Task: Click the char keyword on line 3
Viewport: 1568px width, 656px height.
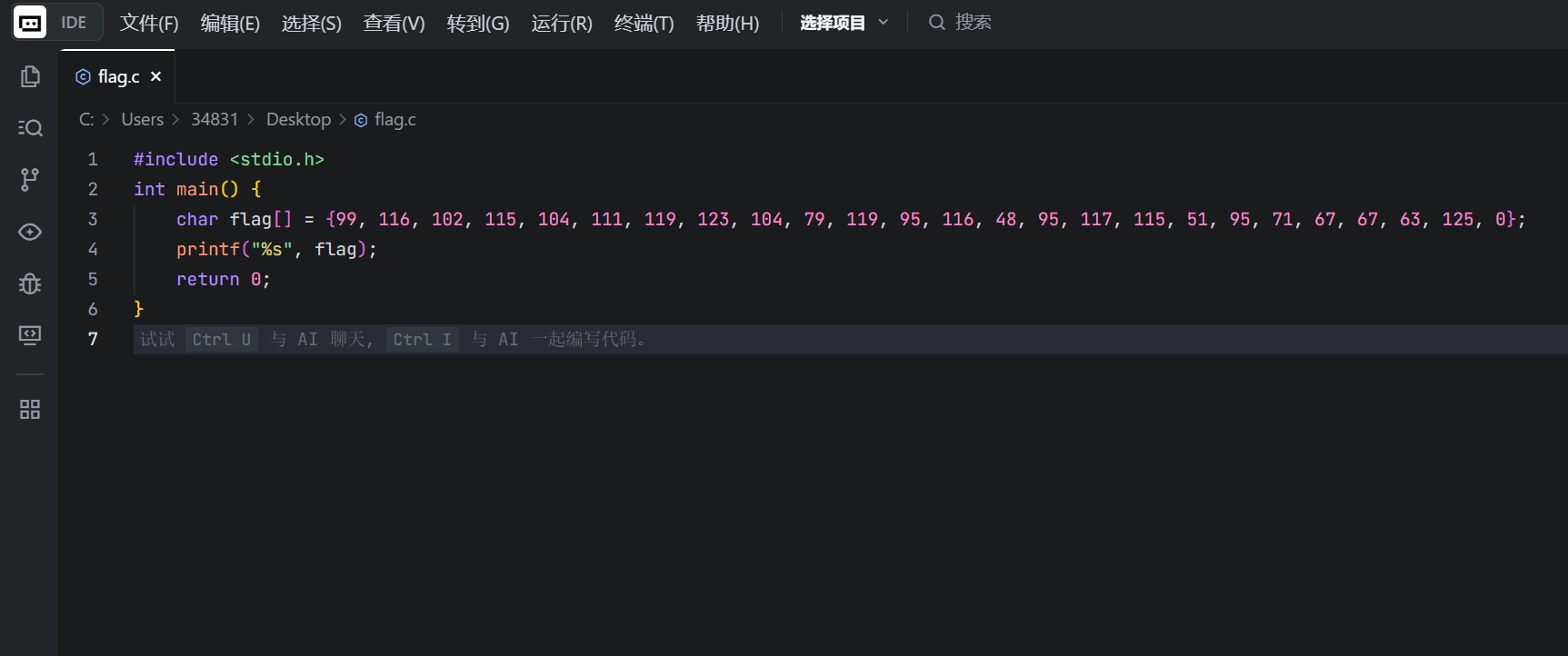Action: click(x=197, y=220)
